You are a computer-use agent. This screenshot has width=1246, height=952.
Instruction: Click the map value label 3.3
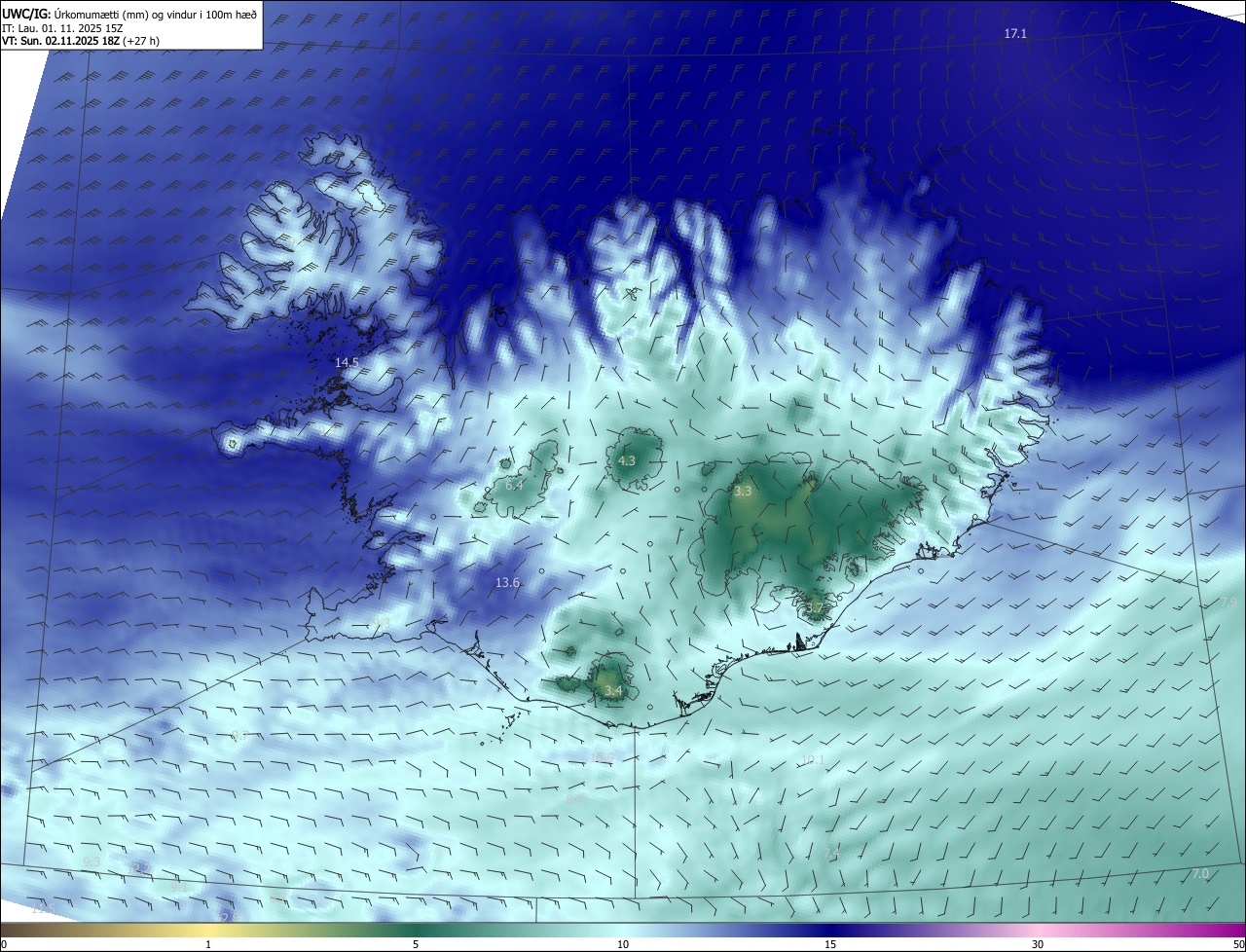743,492
